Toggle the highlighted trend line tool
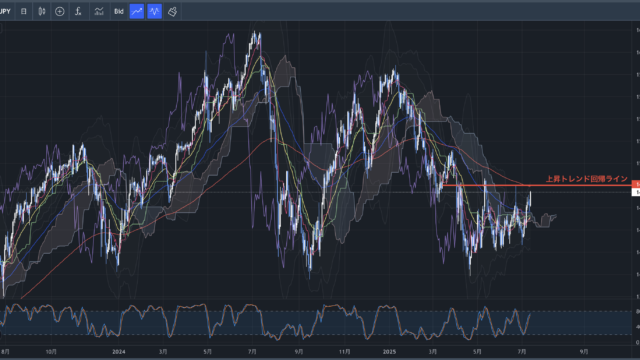The width and height of the screenshot is (640, 360). click(137, 11)
